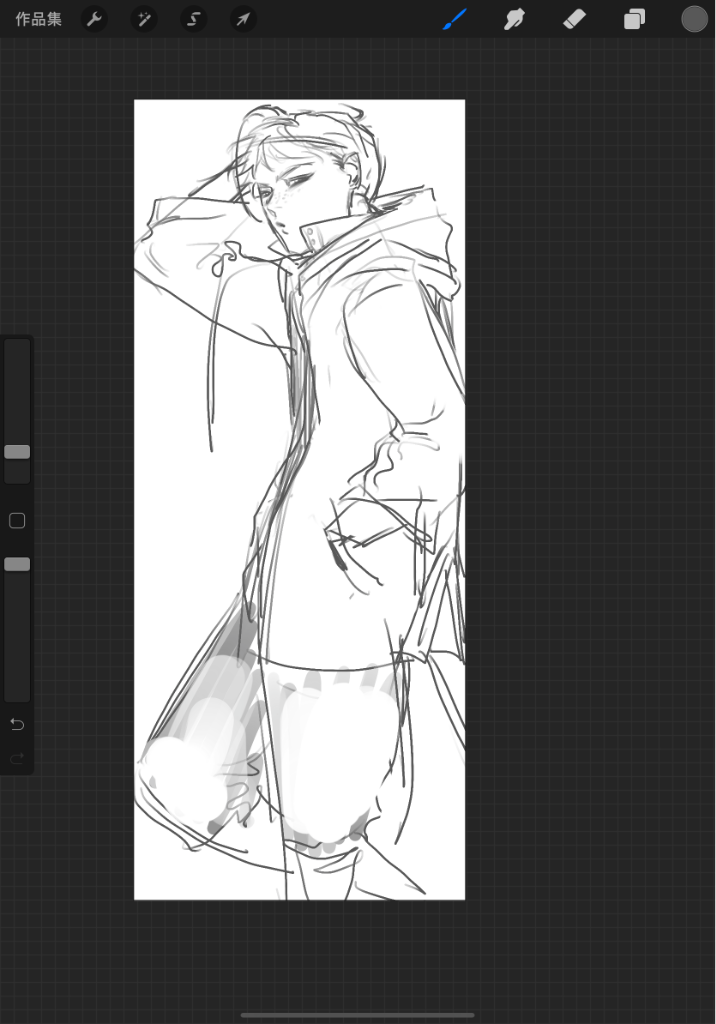Redo the undone stroke
The height and width of the screenshot is (1024, 716).
(17, 758)
